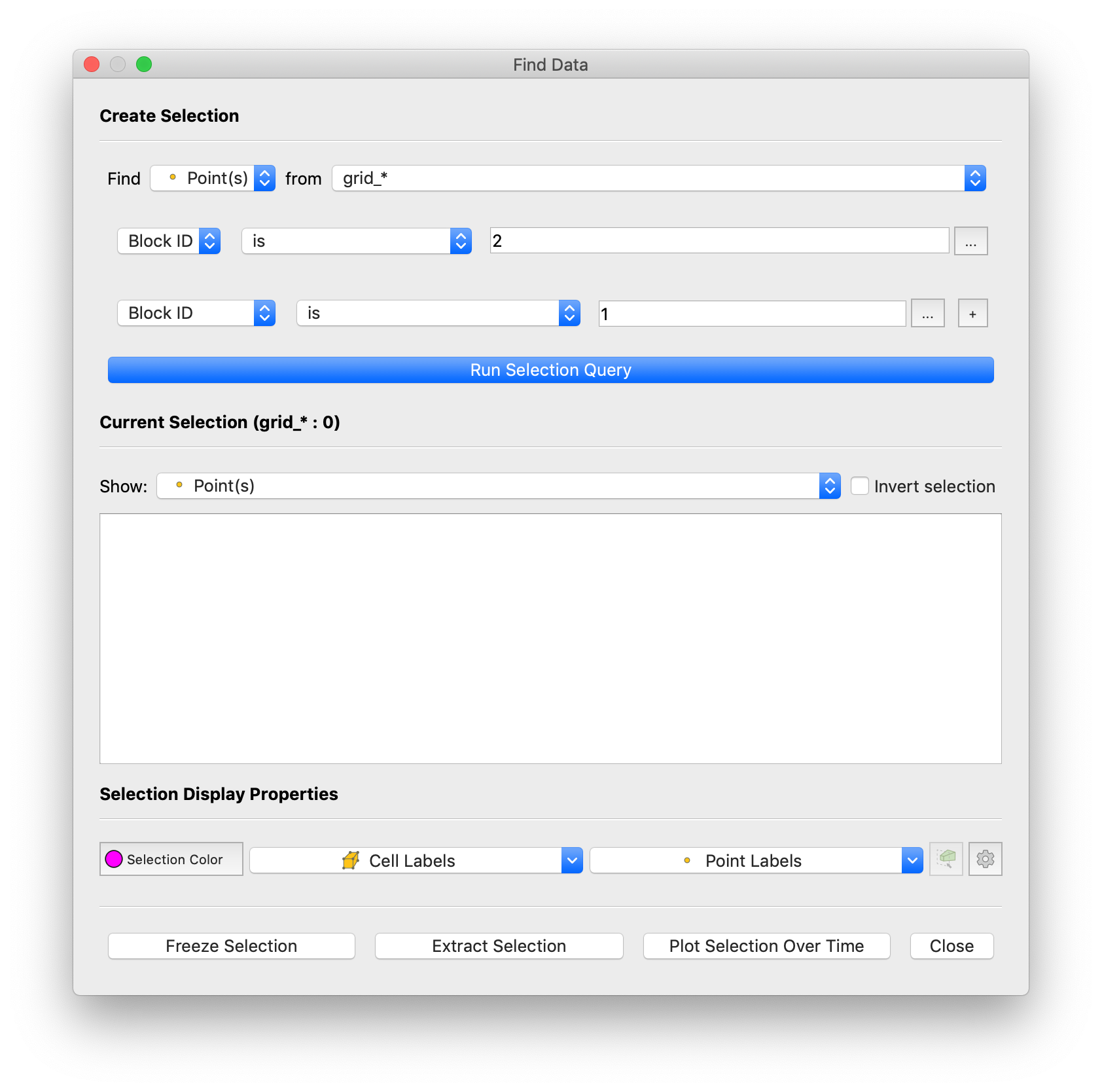Open the grid_* data source dropdown
Viewport: 1102px width, 1092px height.
pos(658,178)
